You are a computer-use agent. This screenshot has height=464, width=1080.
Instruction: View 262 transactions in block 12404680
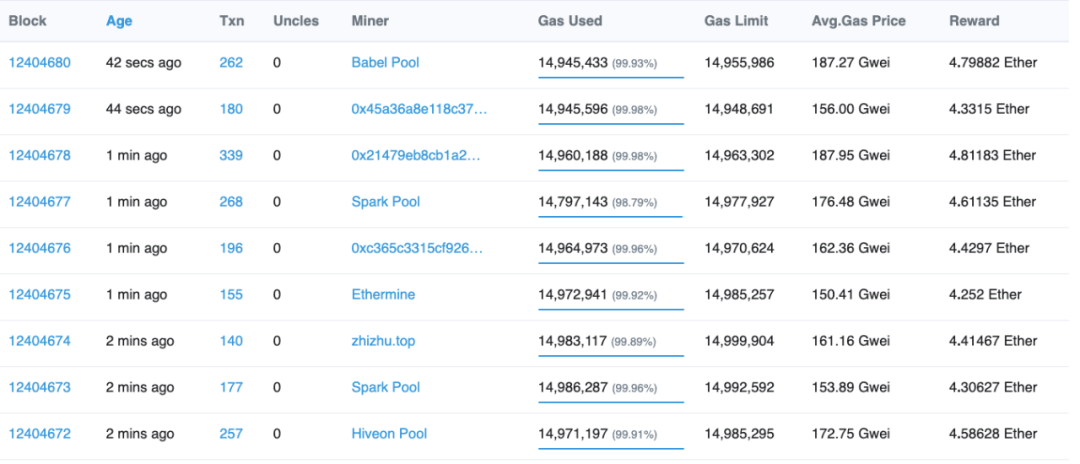coord(231,63)
